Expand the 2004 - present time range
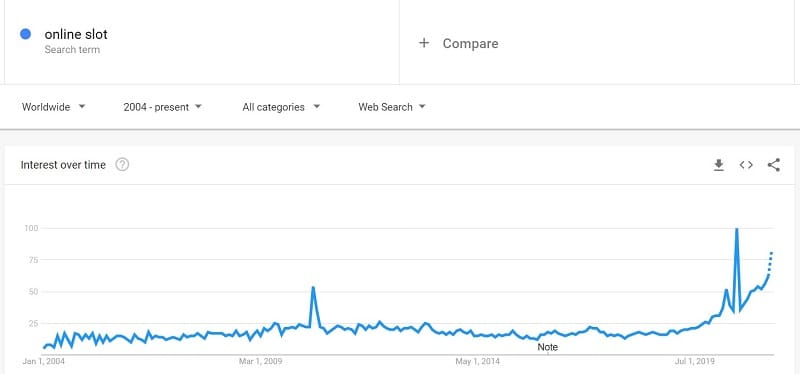800x374 pixels. click(163, 107)
